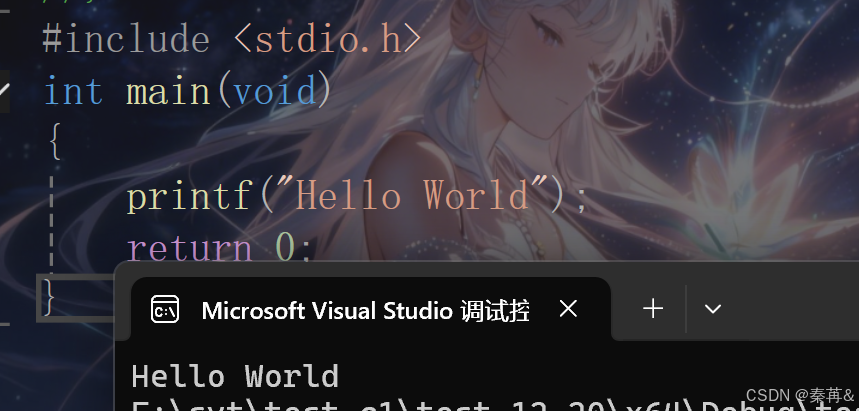Click the return keyword

point(189,248)
